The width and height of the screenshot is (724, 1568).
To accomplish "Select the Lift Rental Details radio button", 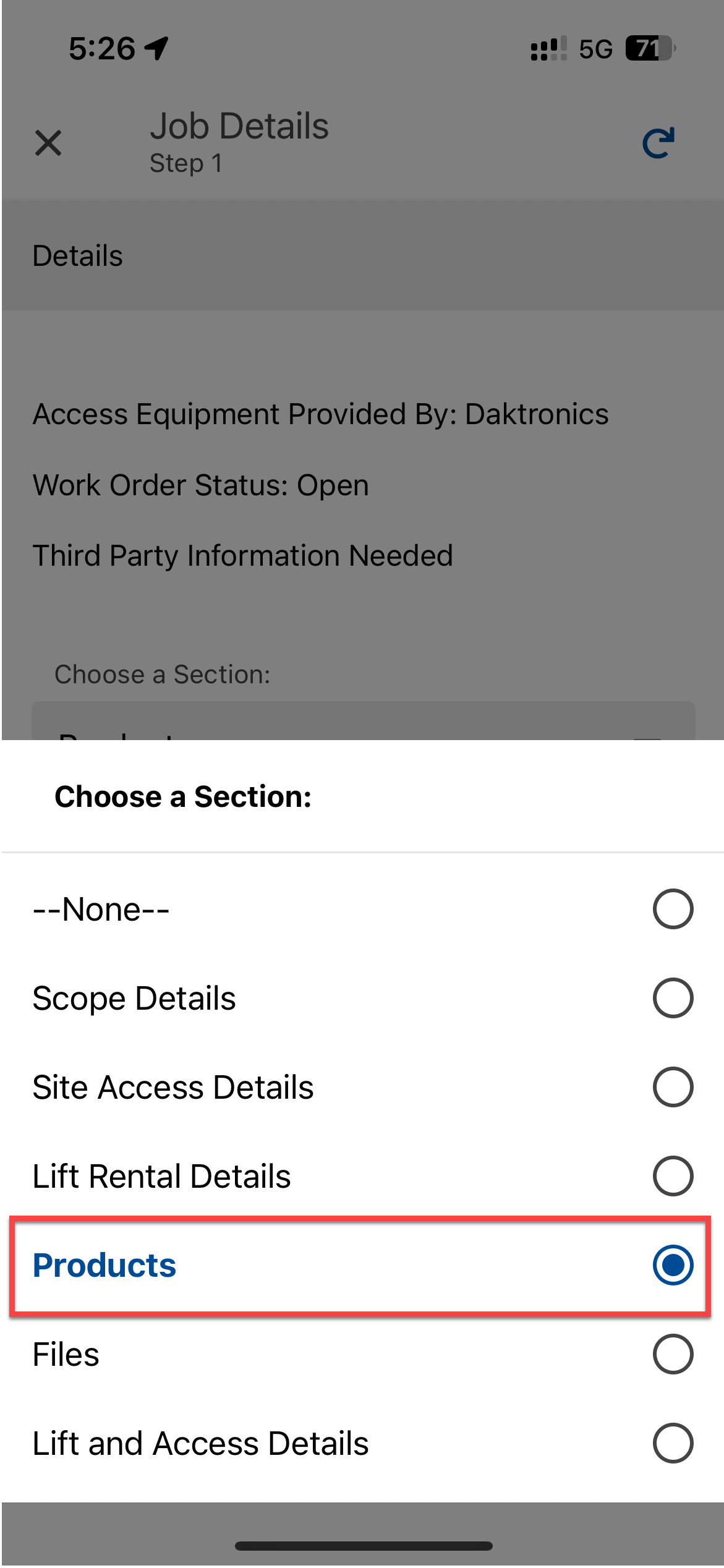I will tap(673, 1176).
